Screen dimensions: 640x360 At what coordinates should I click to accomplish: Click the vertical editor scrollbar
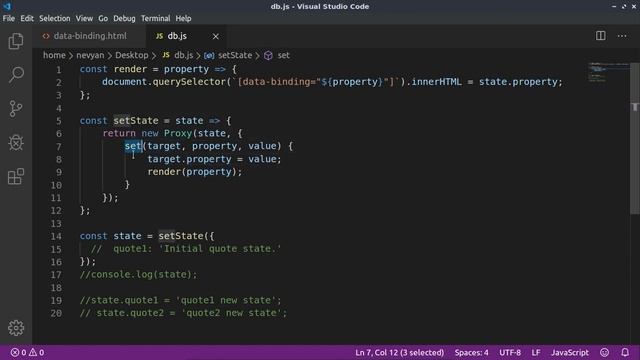click(635, 139)
